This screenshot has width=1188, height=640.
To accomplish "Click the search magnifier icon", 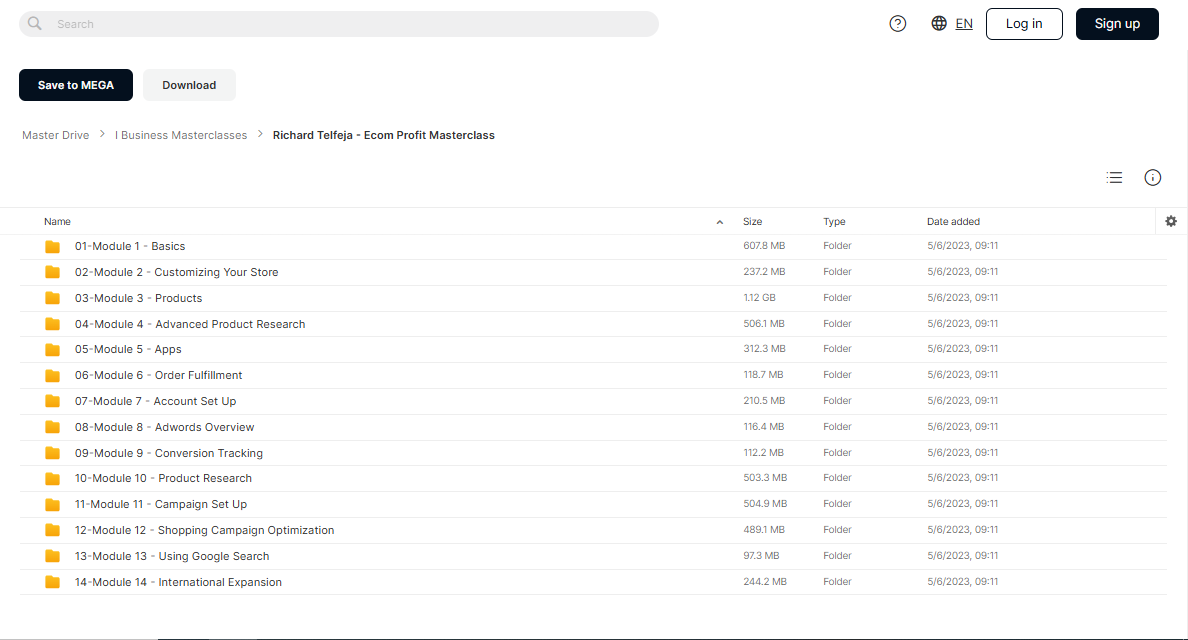I will [35, 23].
